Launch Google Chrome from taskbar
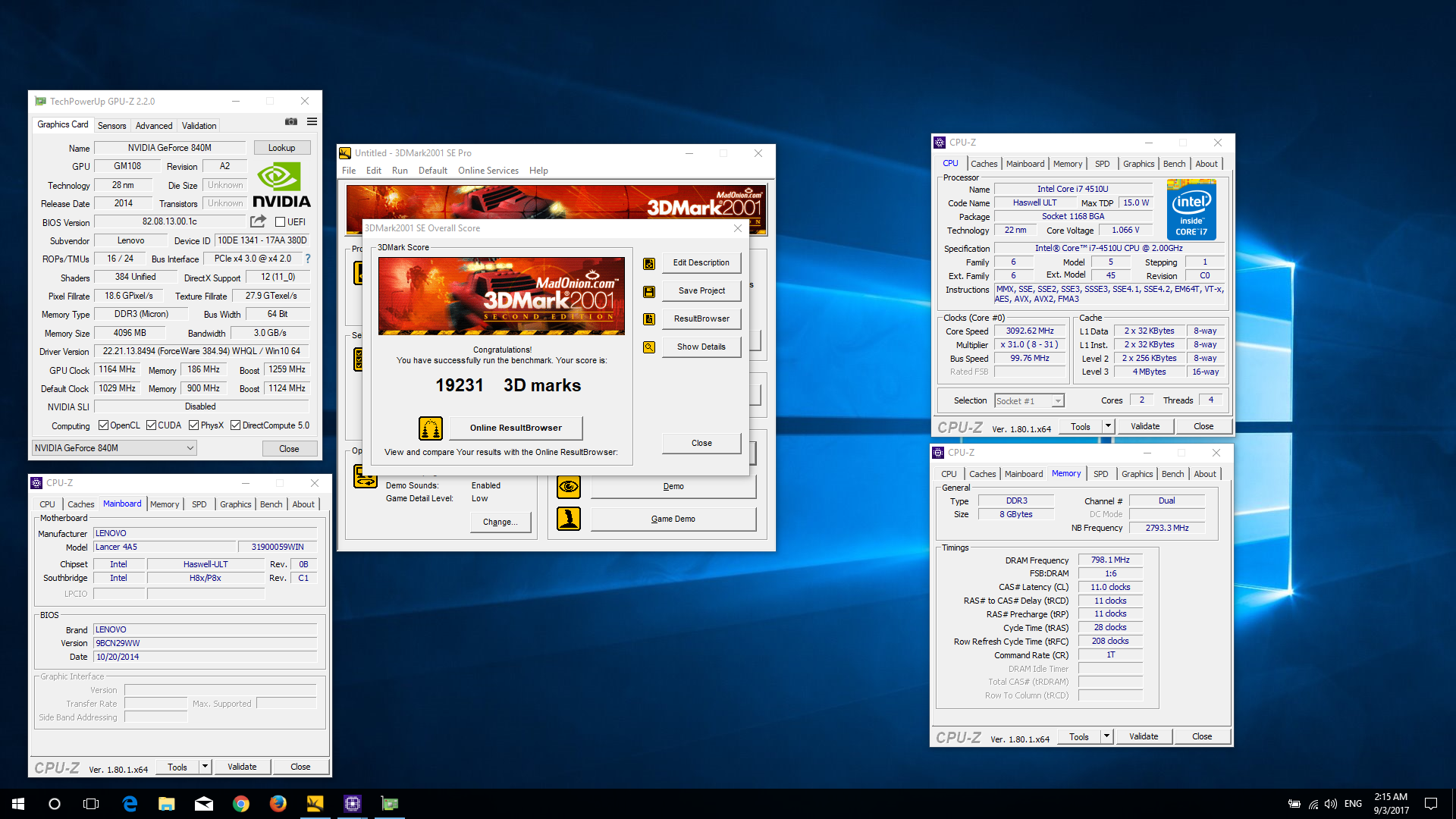Screen dimensions: 1456x819 click(x=241, y=804)
